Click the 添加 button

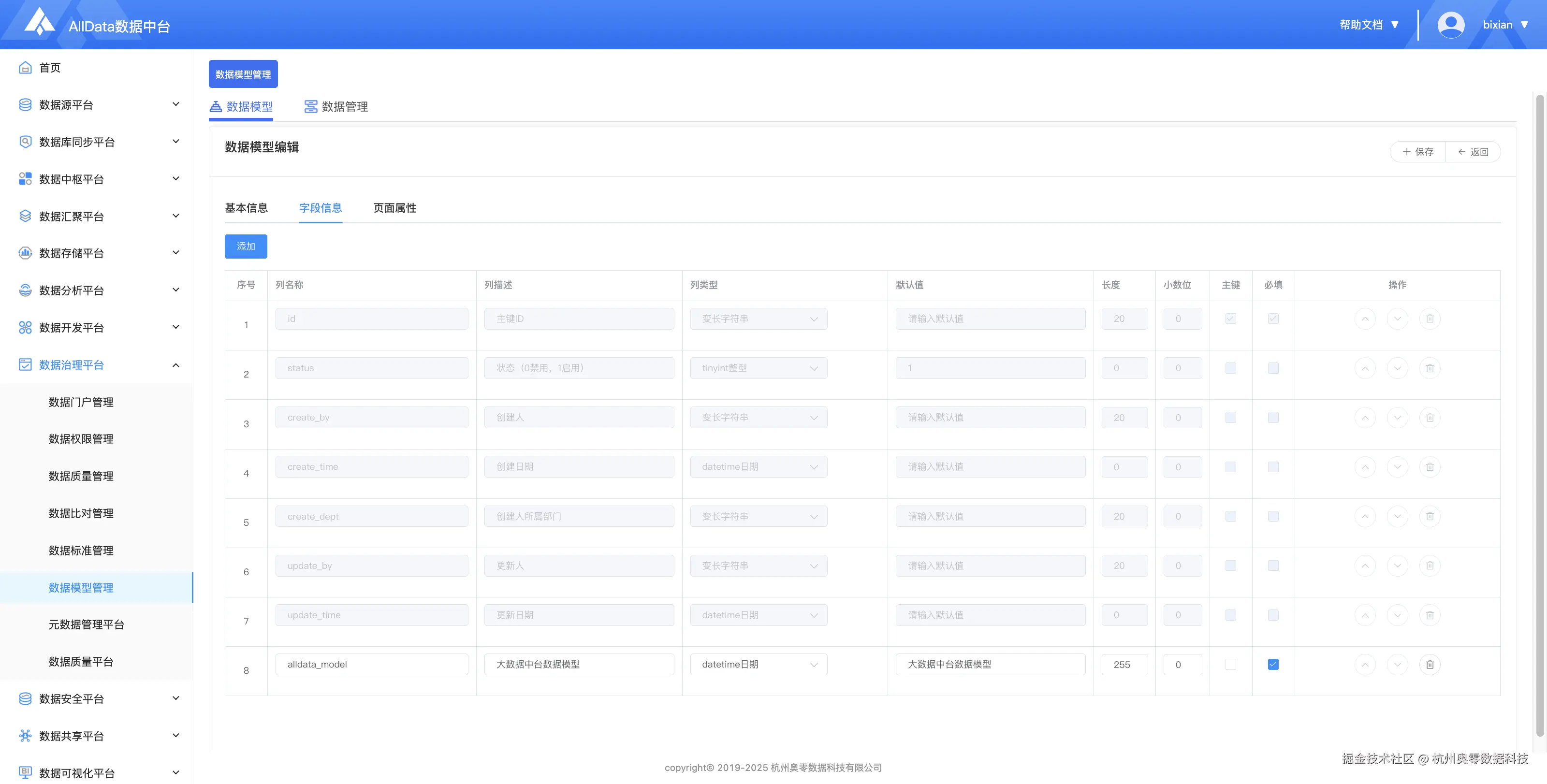click(246, 246)
